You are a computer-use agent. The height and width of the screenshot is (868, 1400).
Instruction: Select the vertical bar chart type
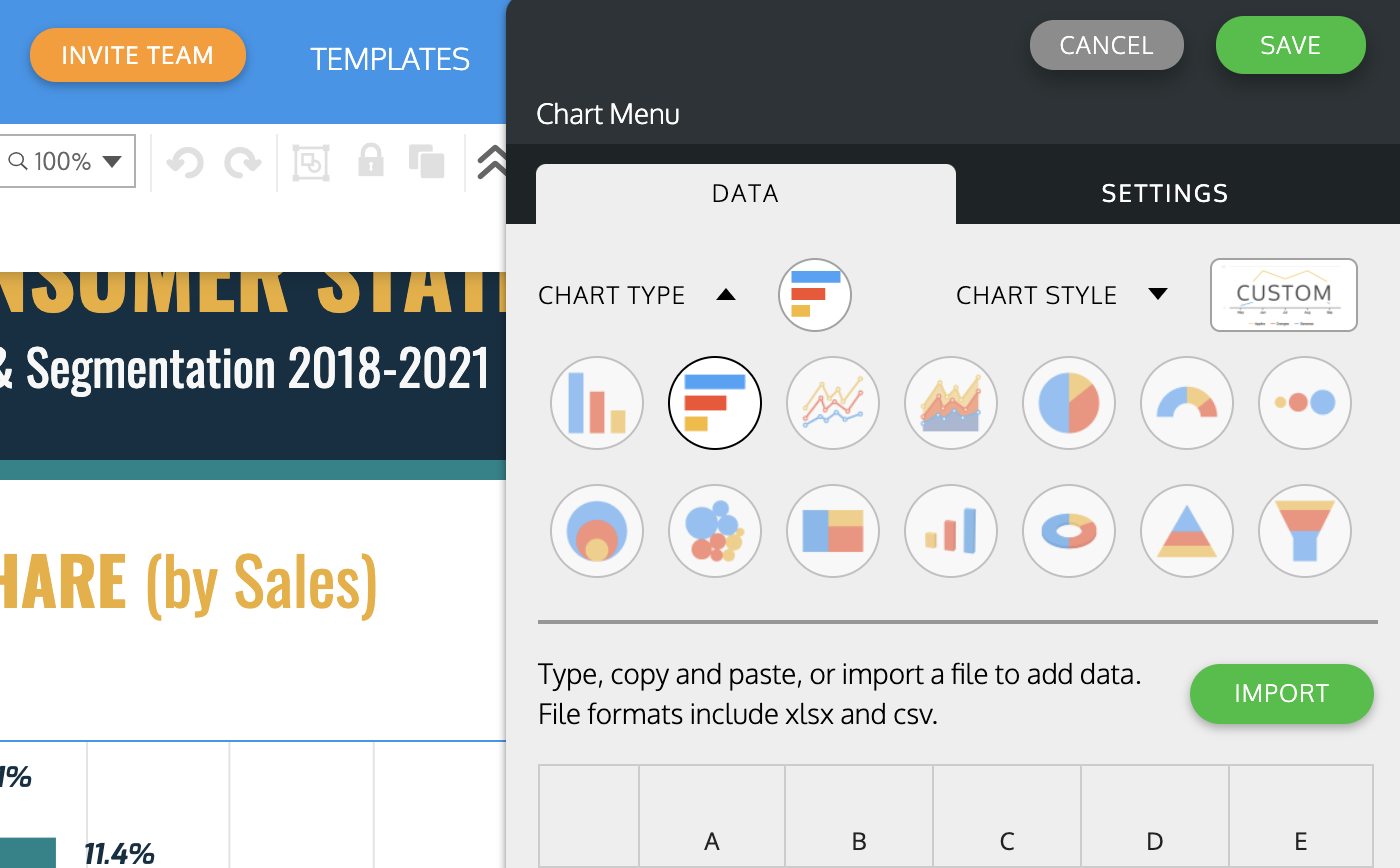(597, 403)
